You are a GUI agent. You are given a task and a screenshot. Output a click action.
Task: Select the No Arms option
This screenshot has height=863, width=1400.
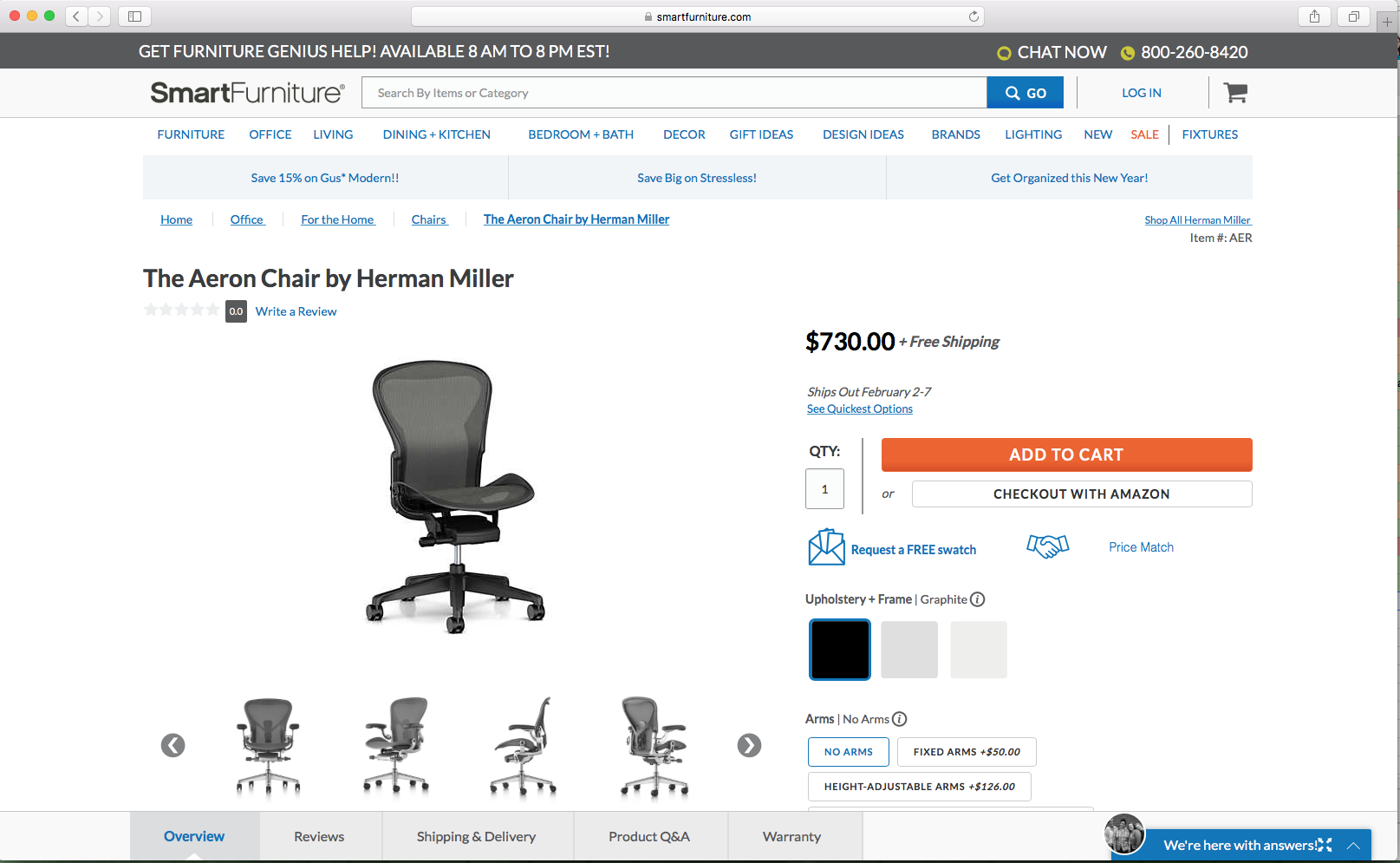point(849,752)
